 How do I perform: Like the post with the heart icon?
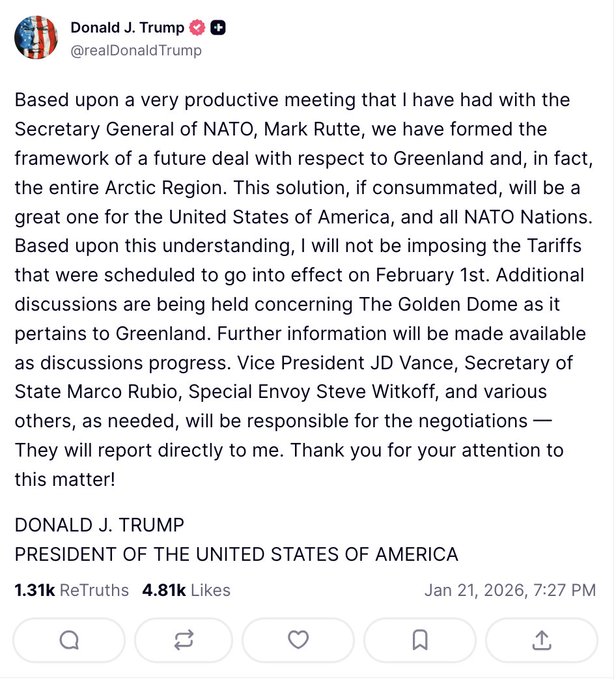(298, 640)
